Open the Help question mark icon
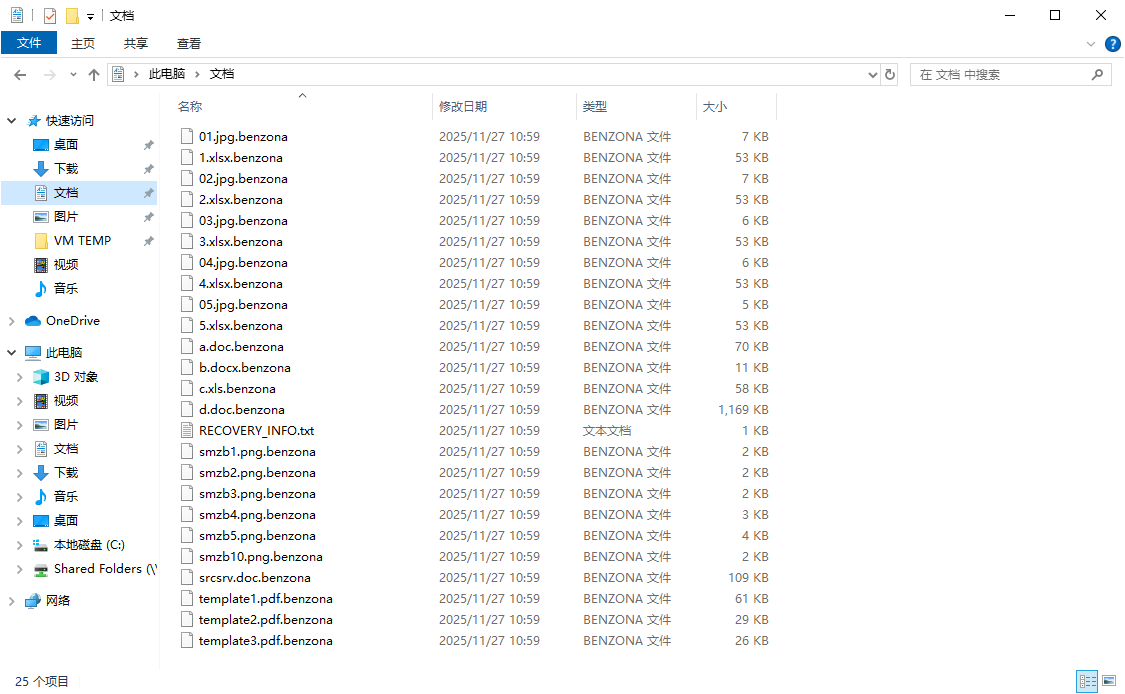 [x=1112, y=44]
